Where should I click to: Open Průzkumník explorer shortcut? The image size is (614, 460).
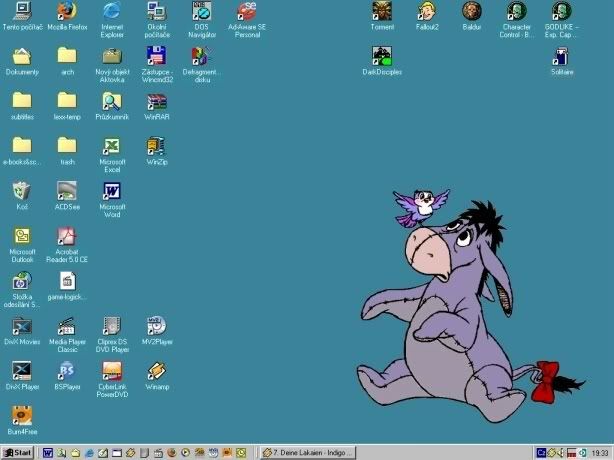112,106
